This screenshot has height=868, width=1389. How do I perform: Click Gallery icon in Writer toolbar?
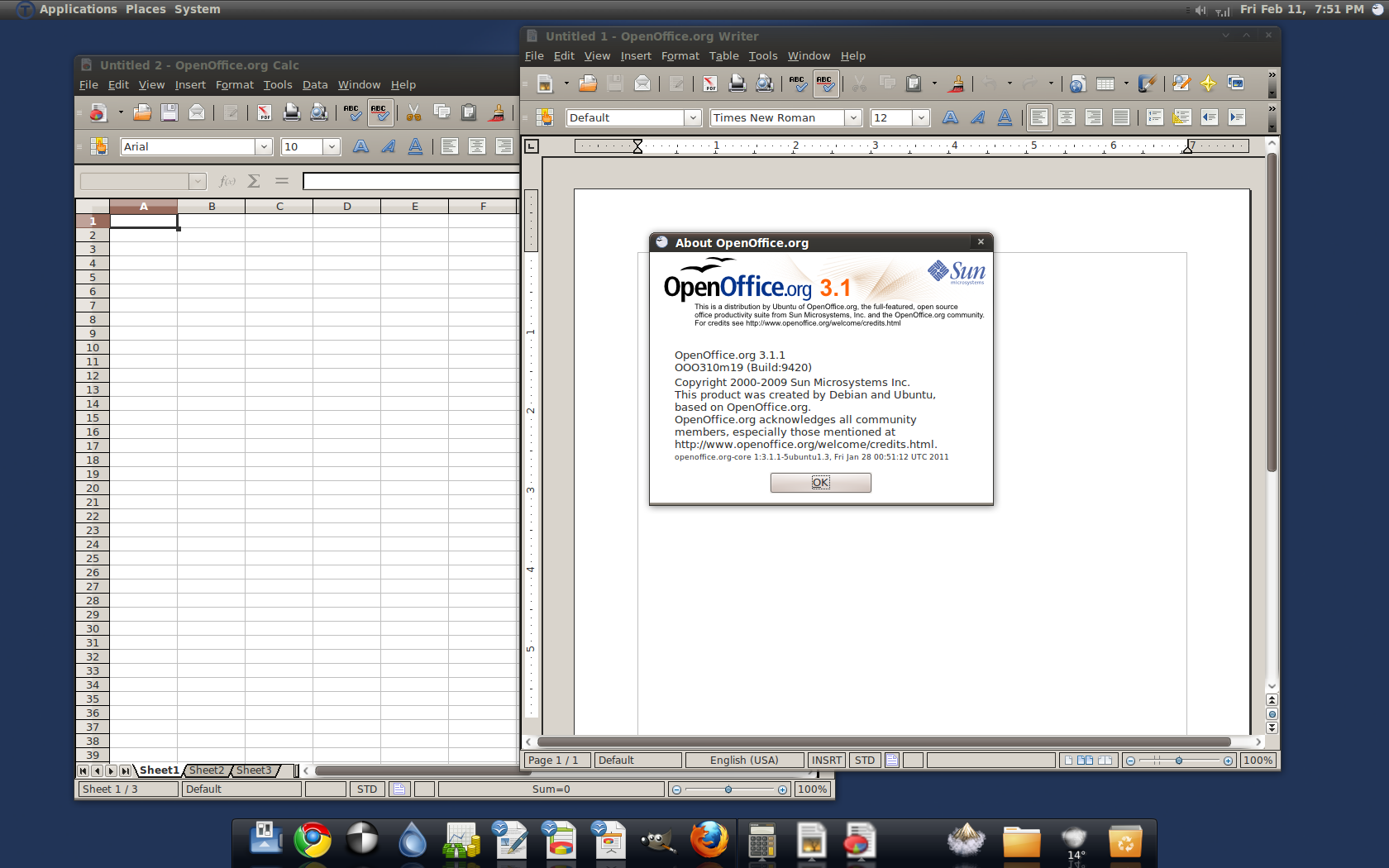(1235, 83)
